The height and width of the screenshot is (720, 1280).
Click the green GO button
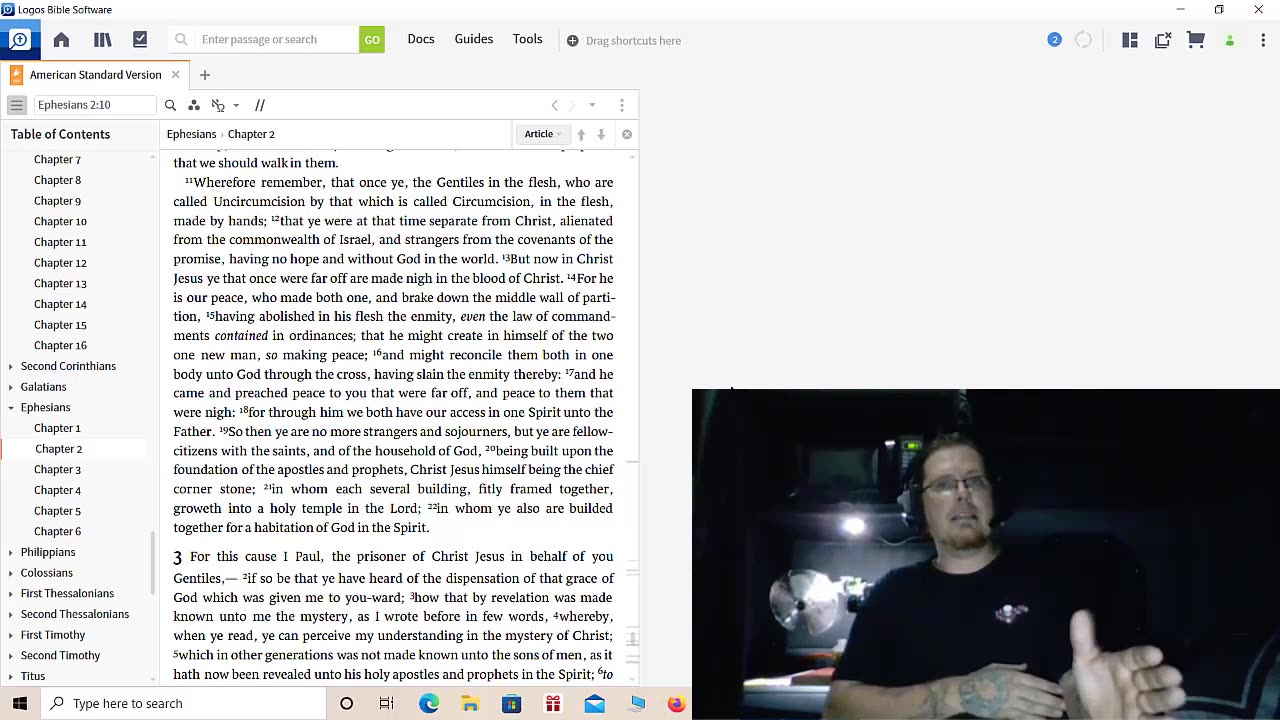372,40
